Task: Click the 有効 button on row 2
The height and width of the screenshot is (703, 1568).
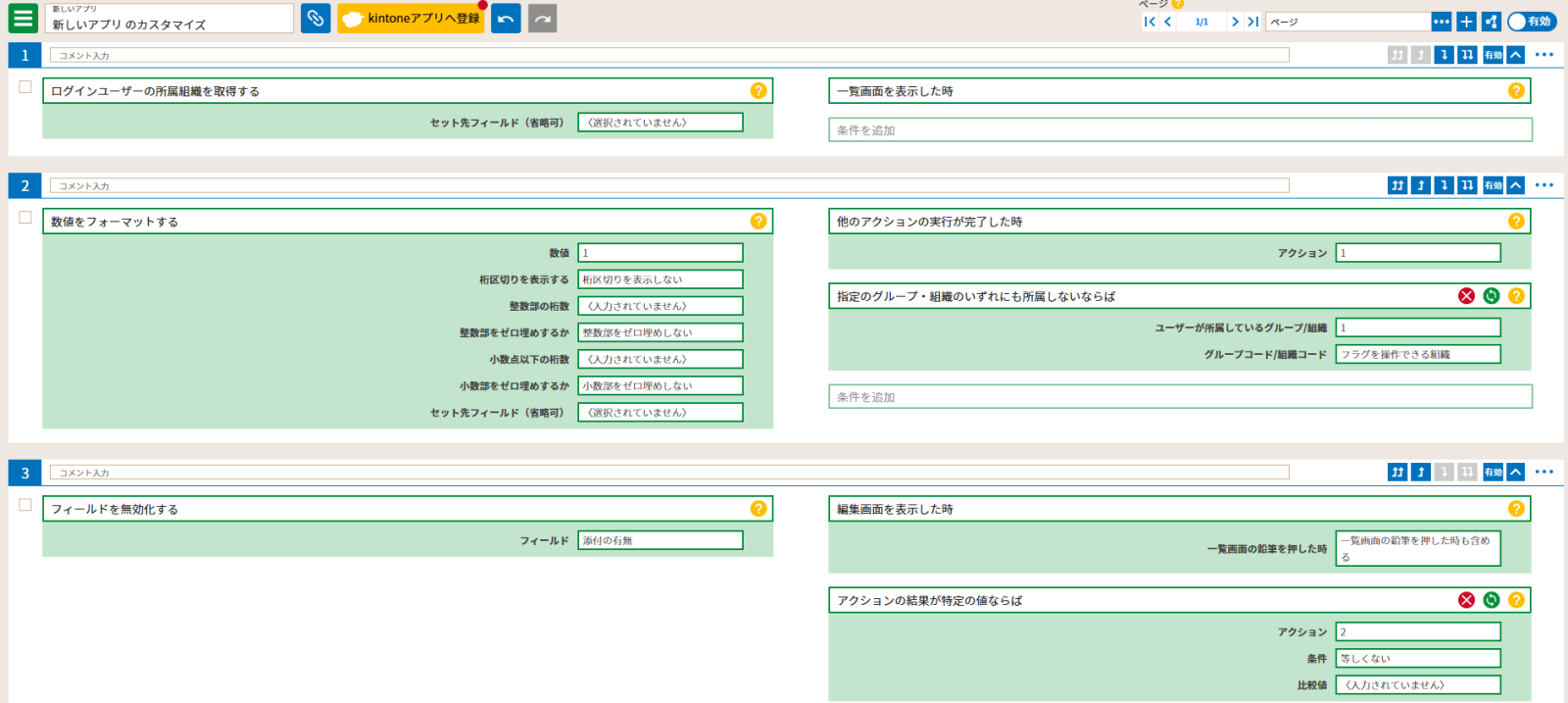Action: 1493,185
